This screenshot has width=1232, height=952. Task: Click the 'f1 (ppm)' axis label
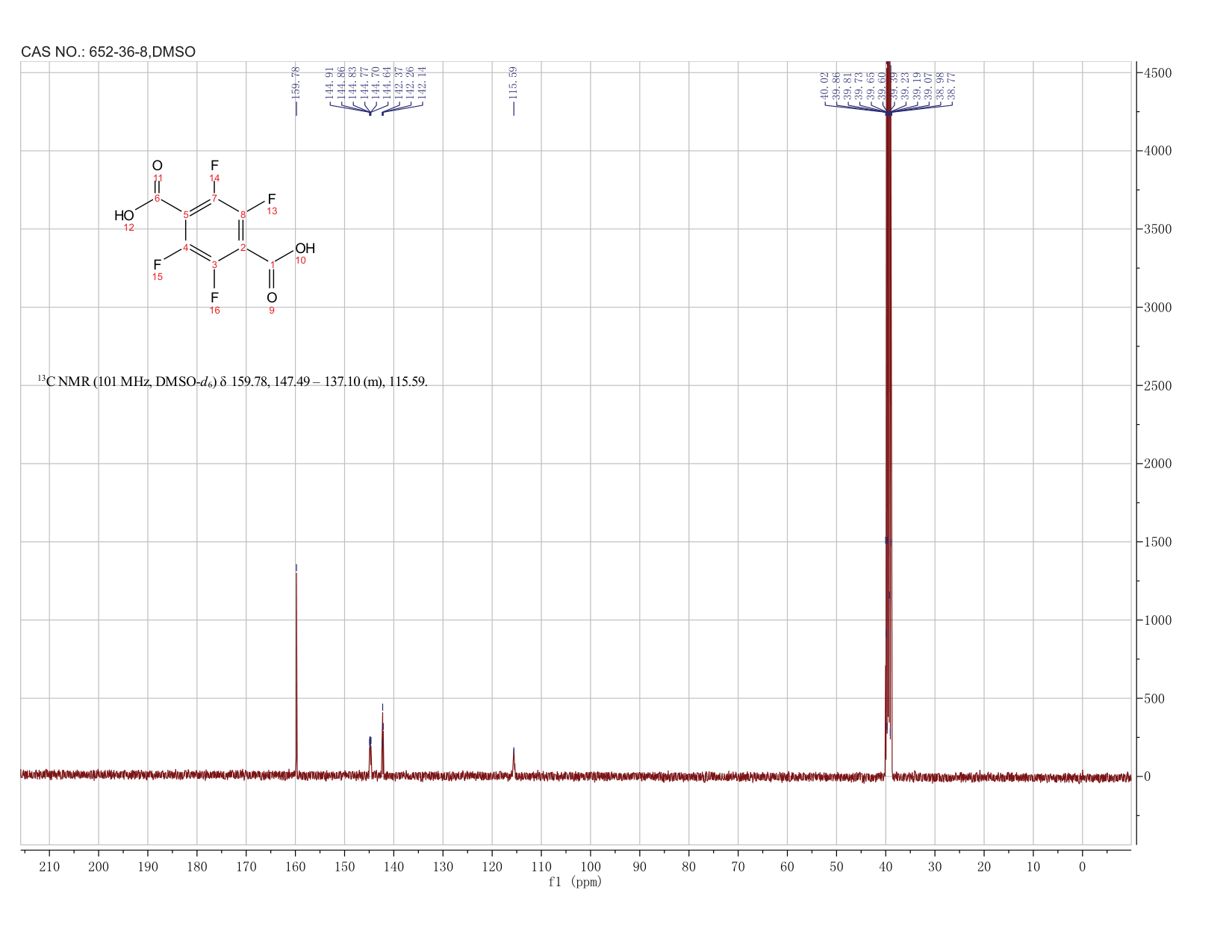pos(575,882)
